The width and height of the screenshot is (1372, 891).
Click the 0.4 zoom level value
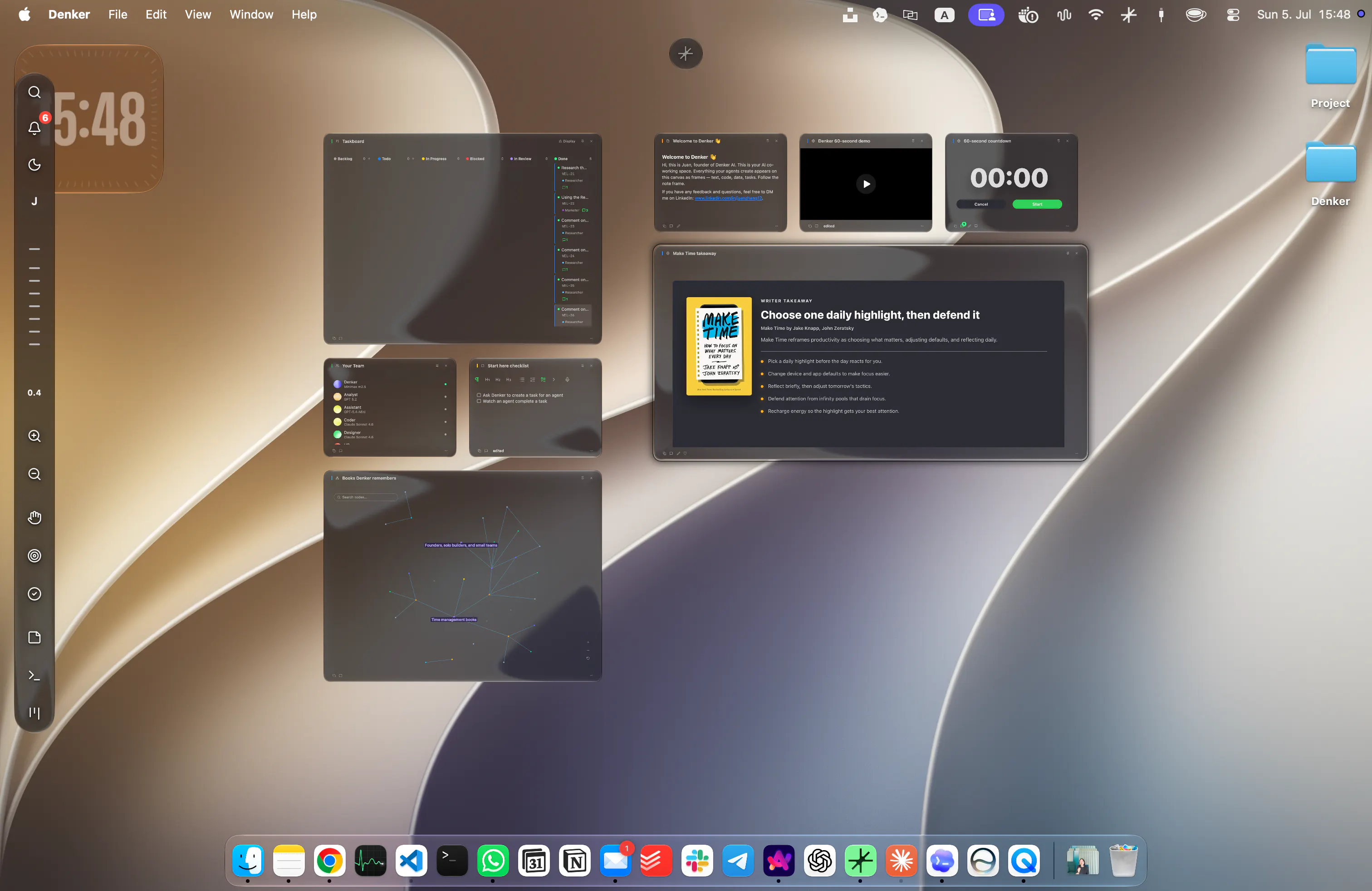pyautogui.click(x=34, y=392)
